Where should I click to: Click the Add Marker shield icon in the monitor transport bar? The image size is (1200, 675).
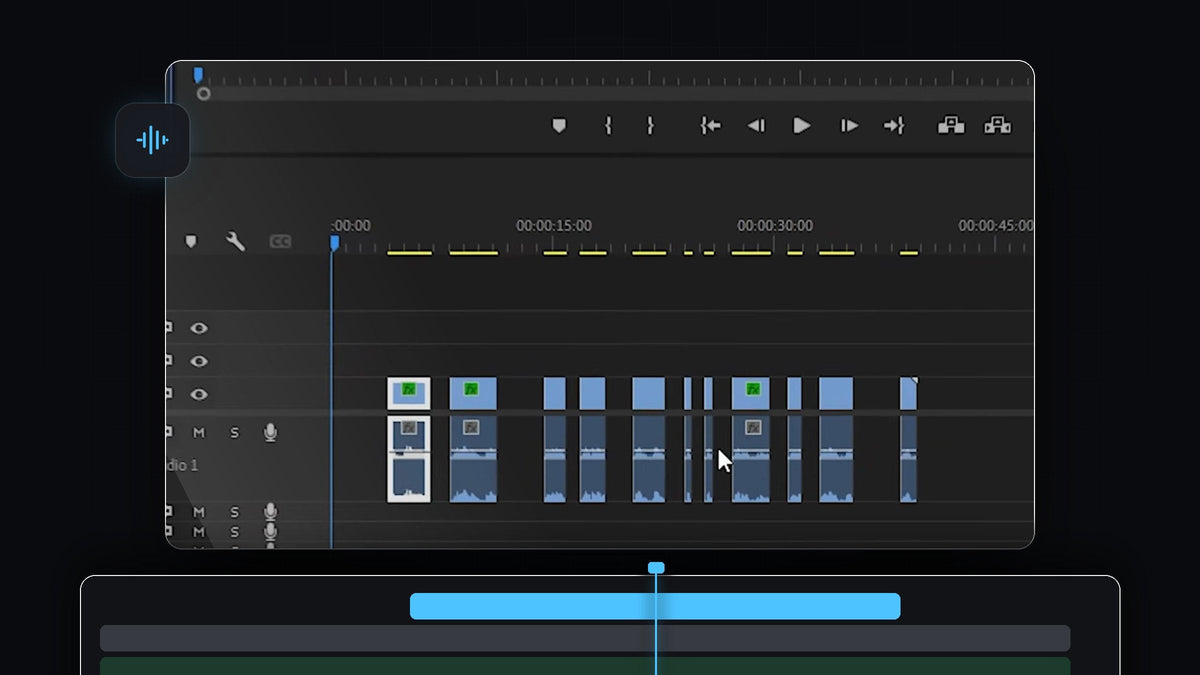point(559,126)
